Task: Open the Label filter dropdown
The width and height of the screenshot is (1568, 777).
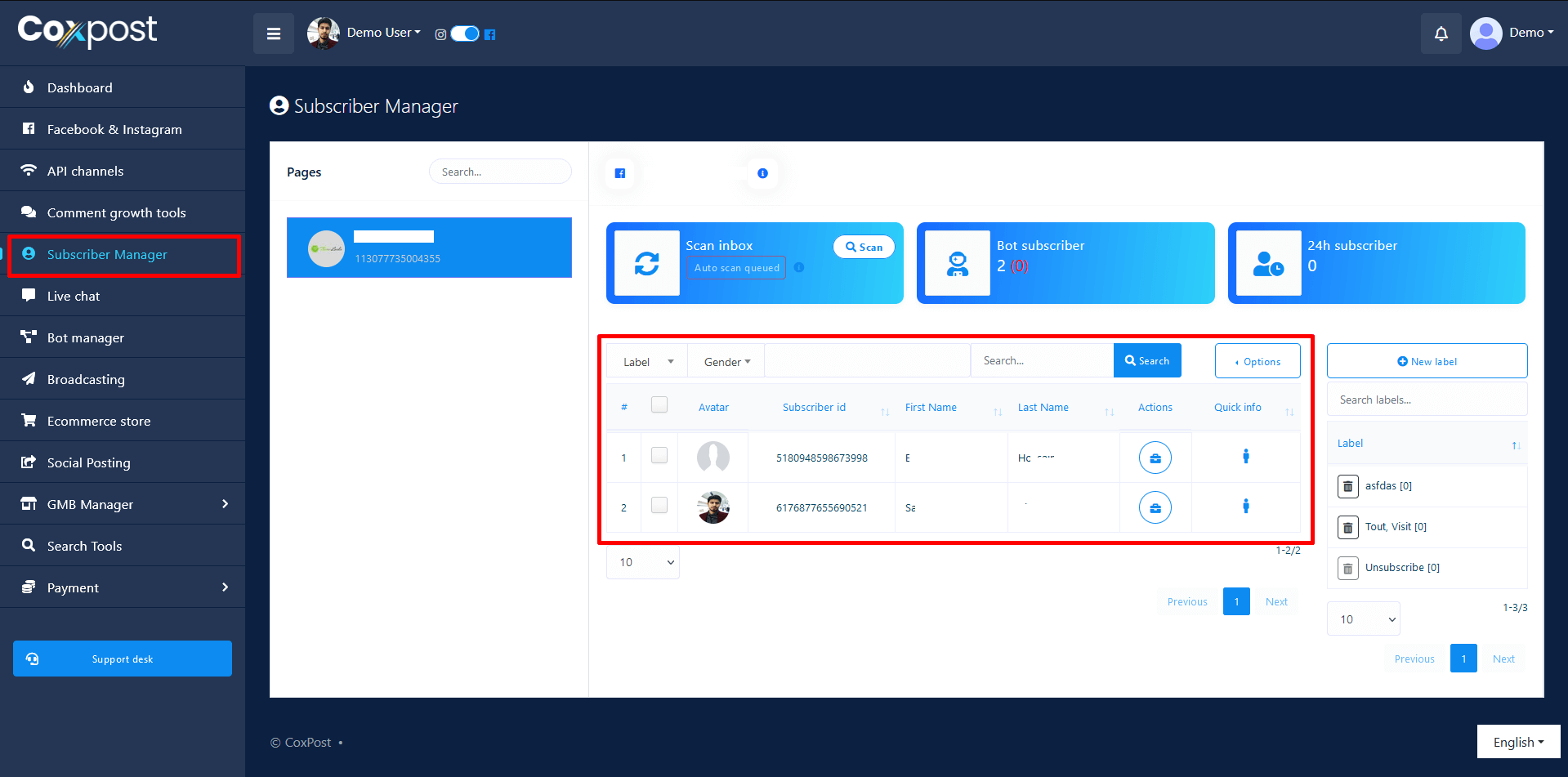Action: pyautogui.click(x=647, y=362)
